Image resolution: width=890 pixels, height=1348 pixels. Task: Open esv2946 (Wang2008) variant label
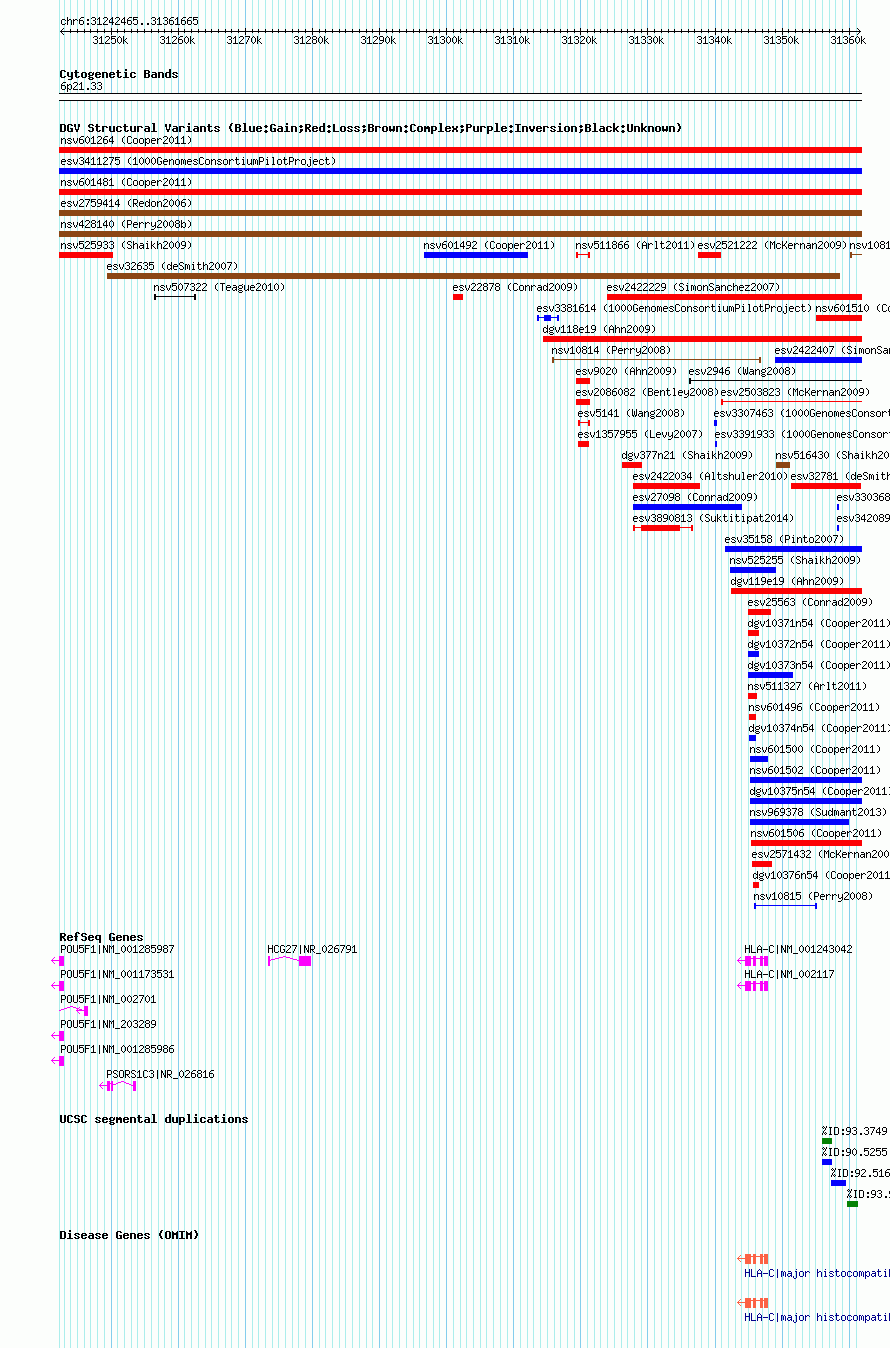point(742,371)
